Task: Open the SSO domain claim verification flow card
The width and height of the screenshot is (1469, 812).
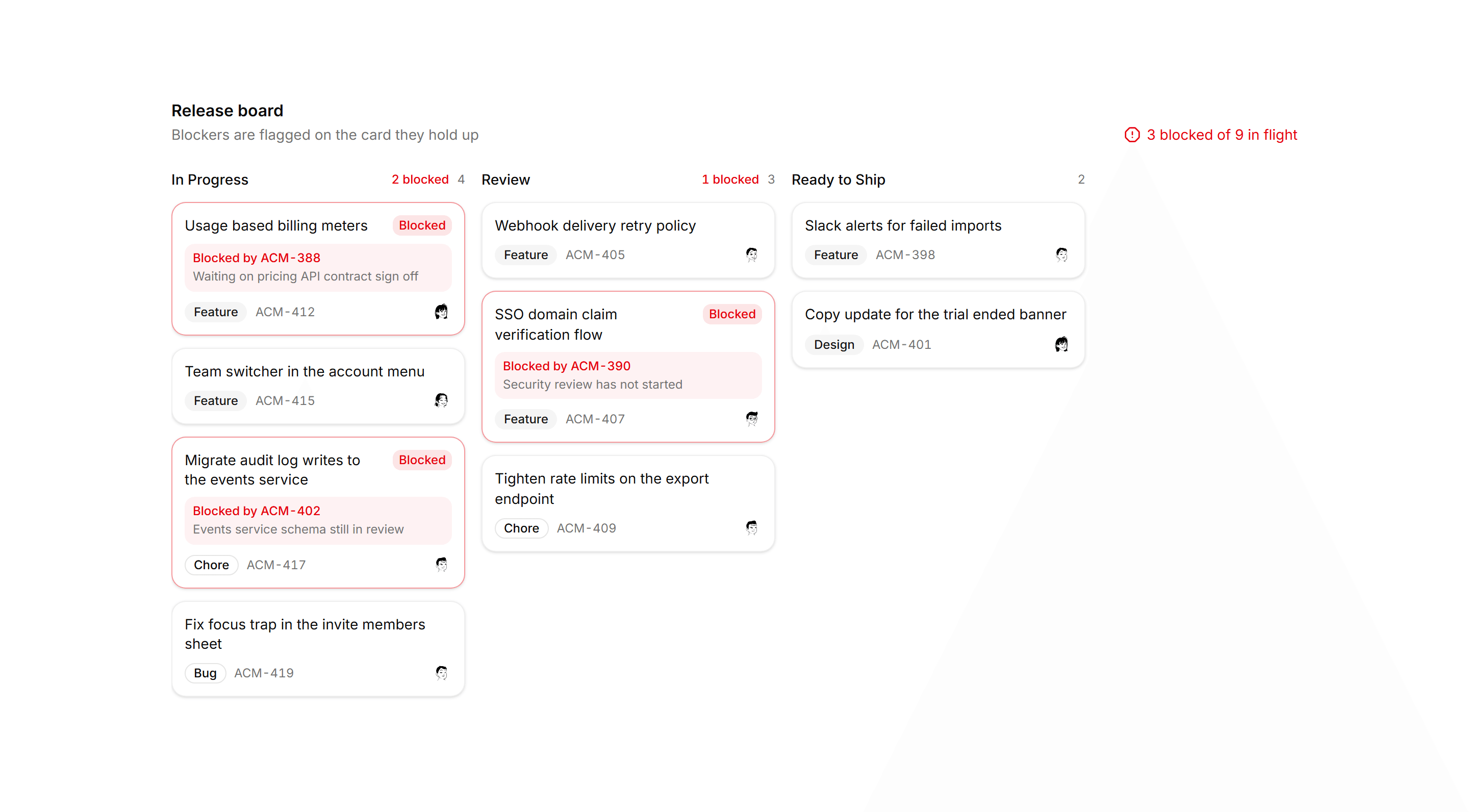Action: (x=628, y=367)
